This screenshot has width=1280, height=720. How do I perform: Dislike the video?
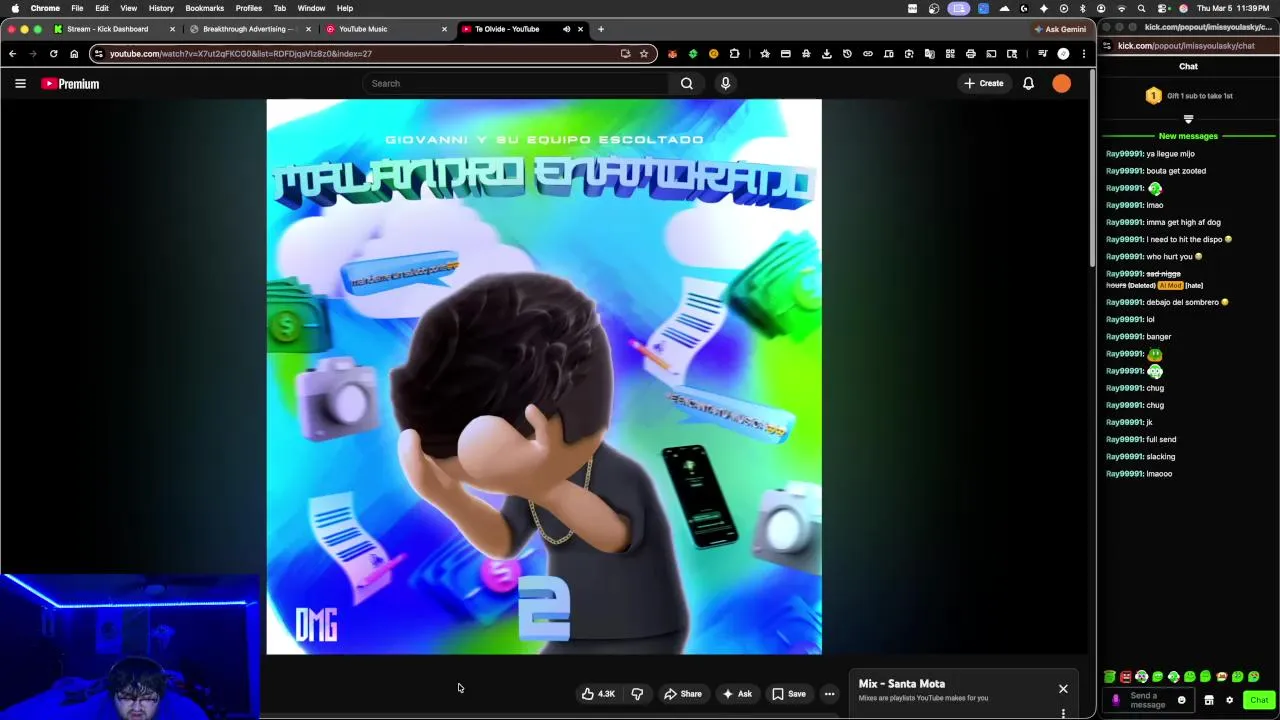[x=637, y=694]
